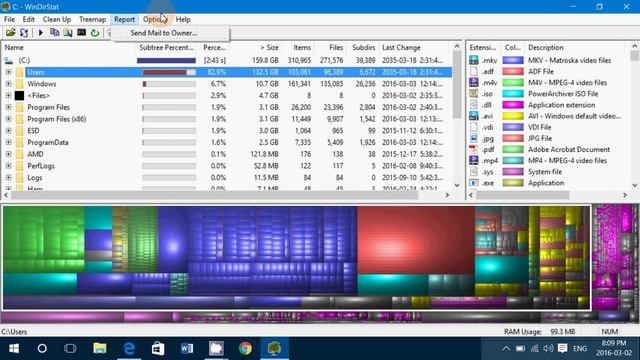The width and height of the screenshot is (640, 360).
Task: Open the Action Center notification icon
Action: click(x=562, y=349)
